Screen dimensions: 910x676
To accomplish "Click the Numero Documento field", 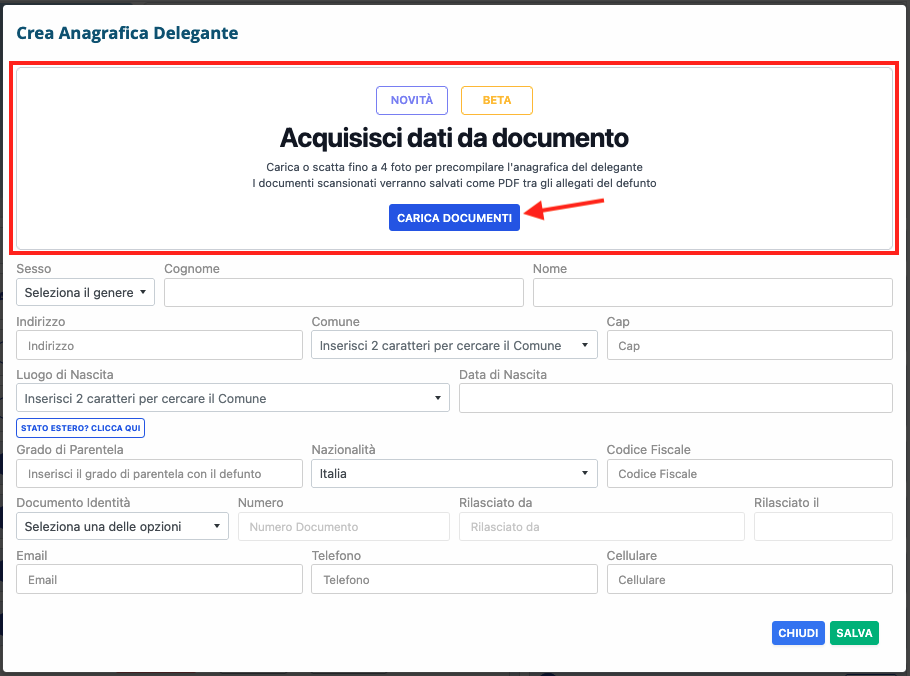I will pos(343,526).
